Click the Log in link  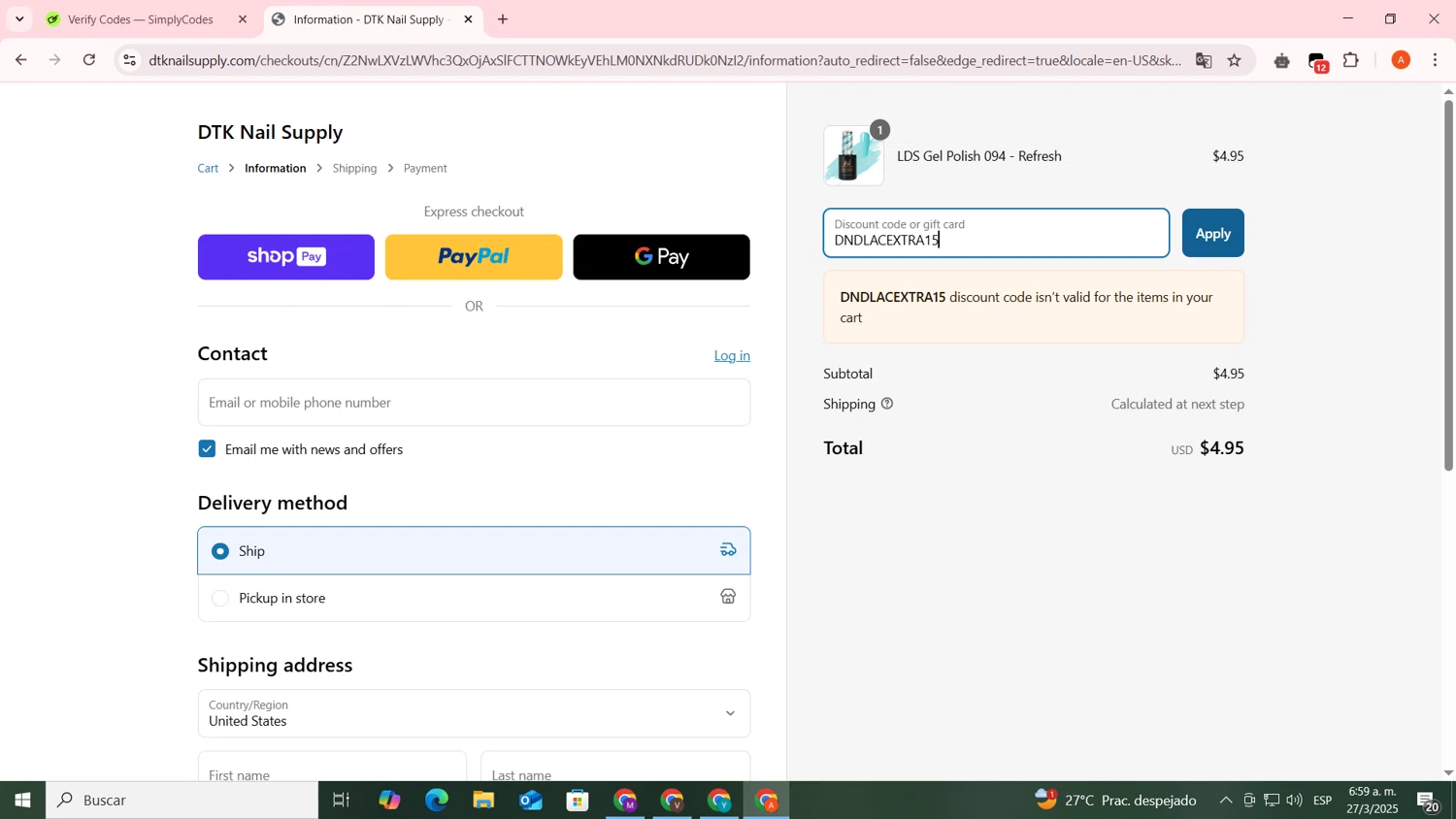pyautogui.click(x=732, y=355)
